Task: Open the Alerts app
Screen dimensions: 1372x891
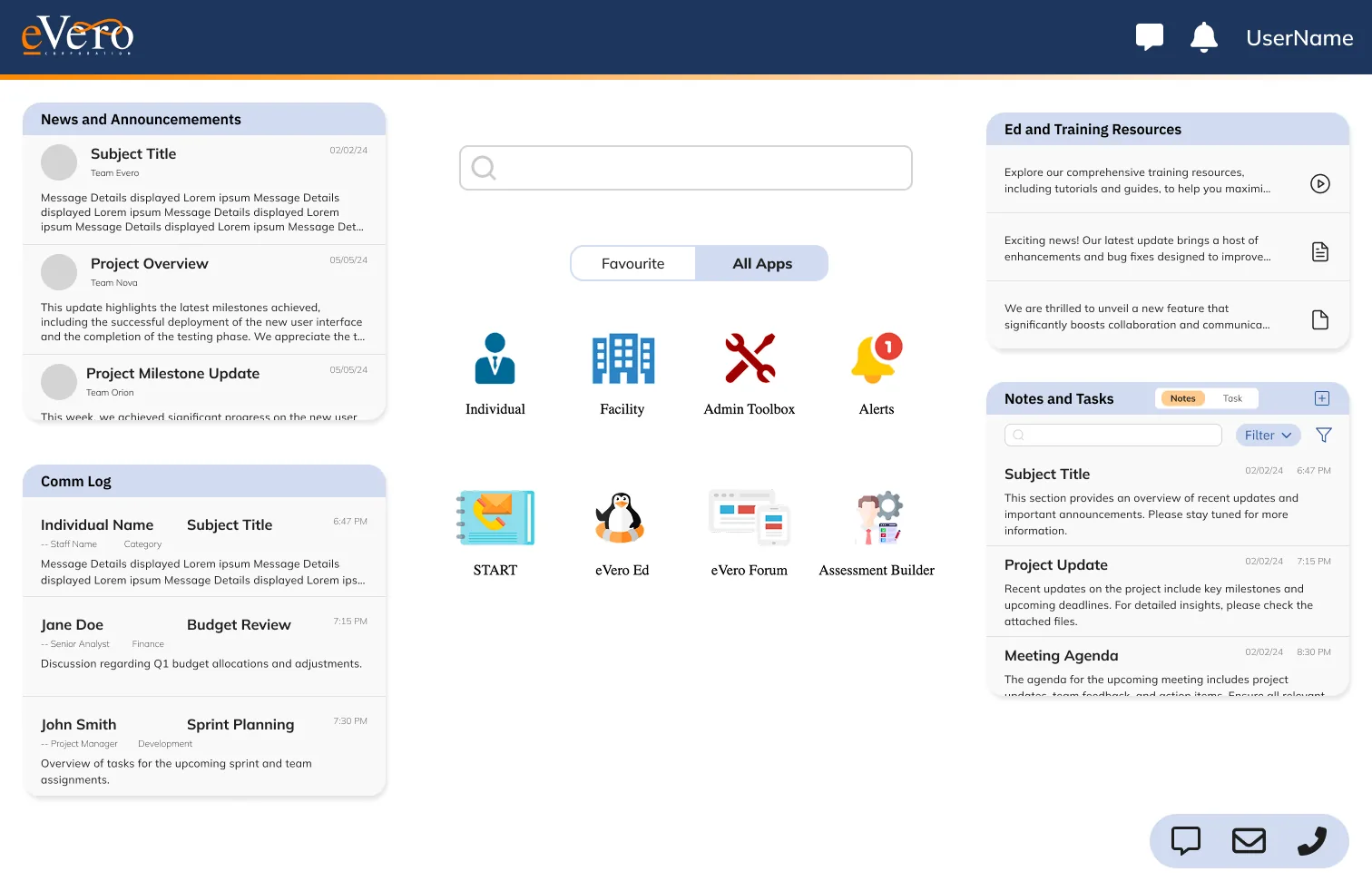Action: coord(877,374)
